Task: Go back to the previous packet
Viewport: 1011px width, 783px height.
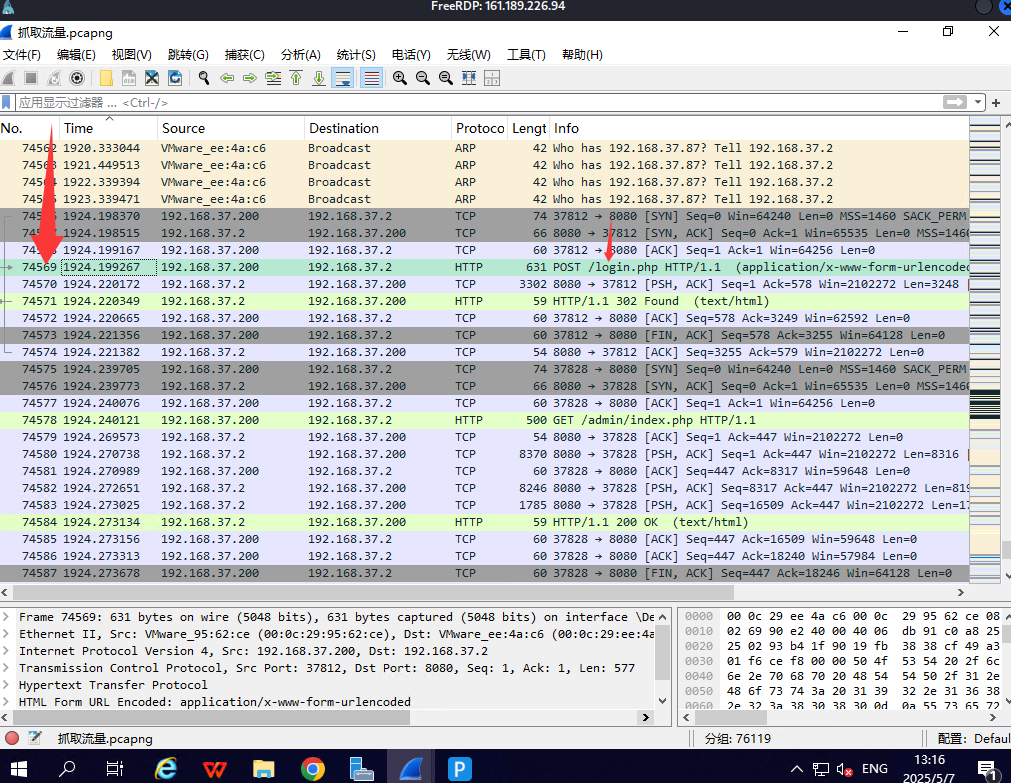Action: pyautogui.click(x=227, y=78)
